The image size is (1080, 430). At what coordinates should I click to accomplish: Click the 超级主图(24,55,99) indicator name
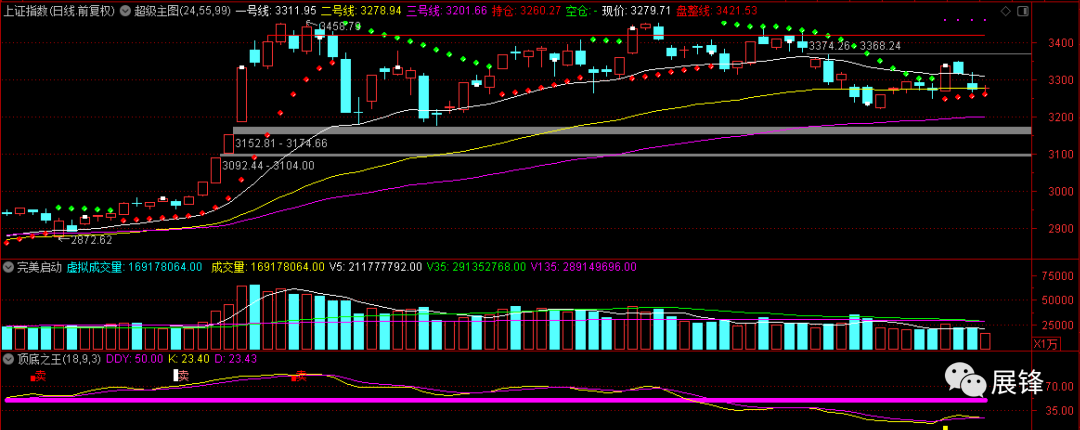[x=183, y=11]
